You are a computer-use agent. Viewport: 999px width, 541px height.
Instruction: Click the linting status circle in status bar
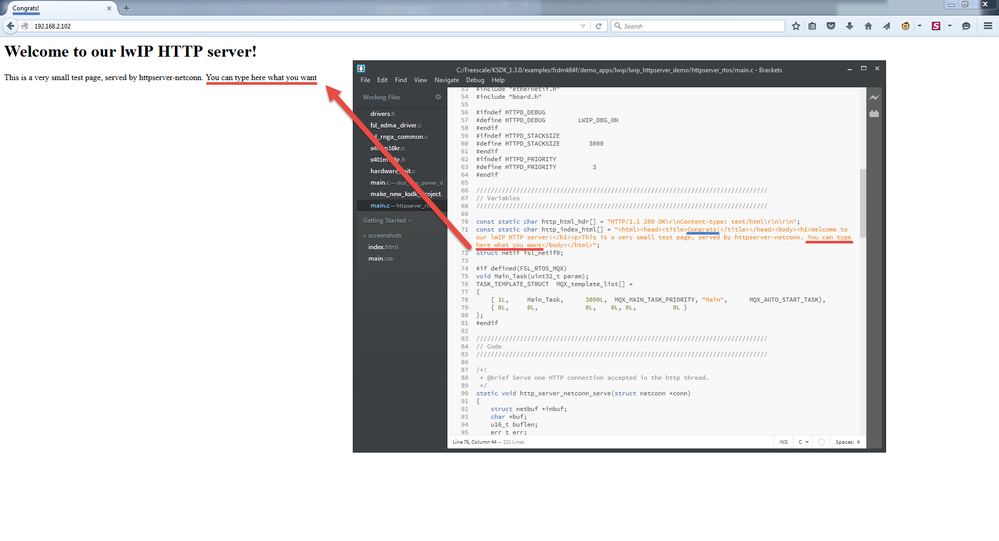point(821,442)
